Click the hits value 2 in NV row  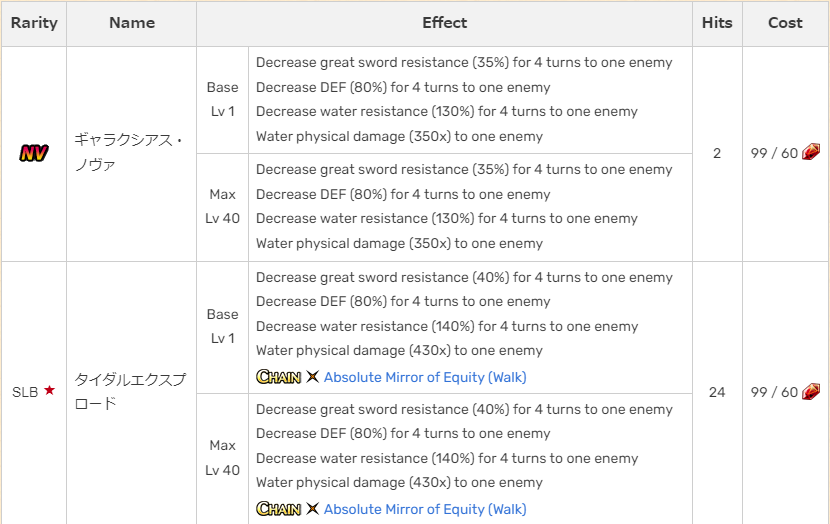tap(717, 154)
